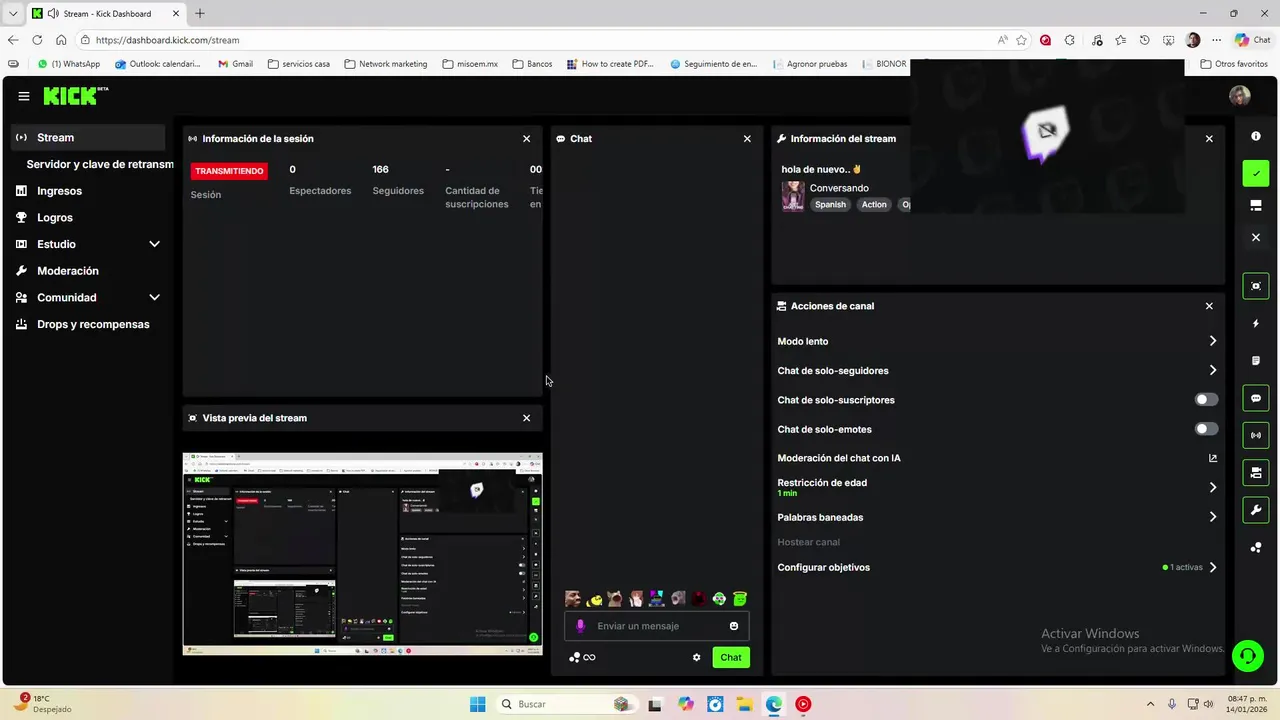Open the profile avatar top right of dashboard

1240,96
